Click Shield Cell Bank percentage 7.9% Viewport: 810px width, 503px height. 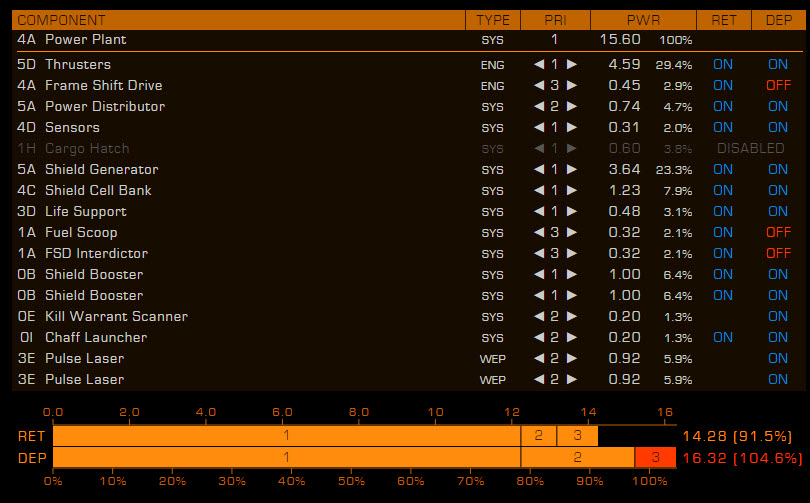coord(678,191)
